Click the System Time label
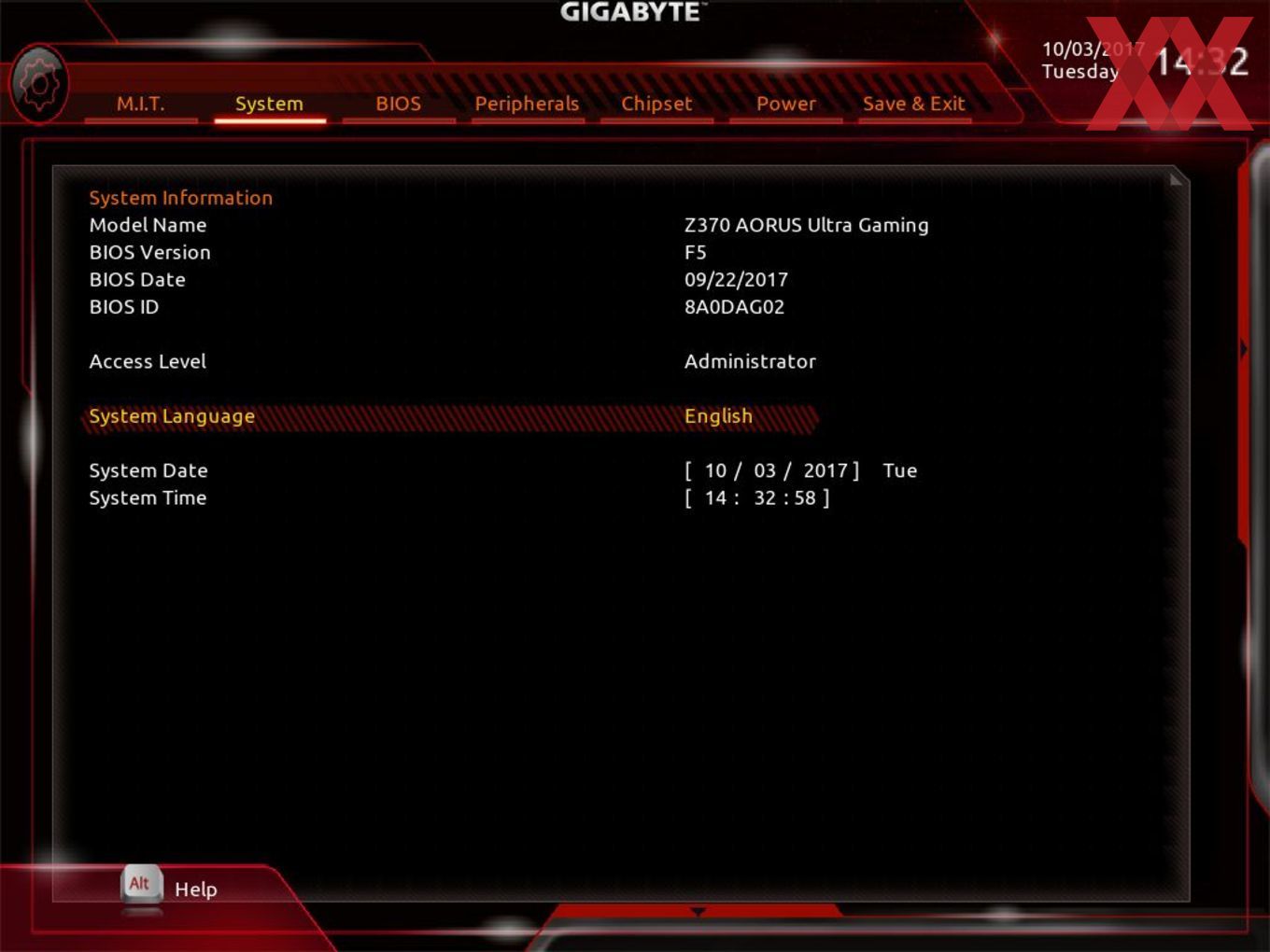This screenshot has width=1270, height=952. tap(148, 498)
